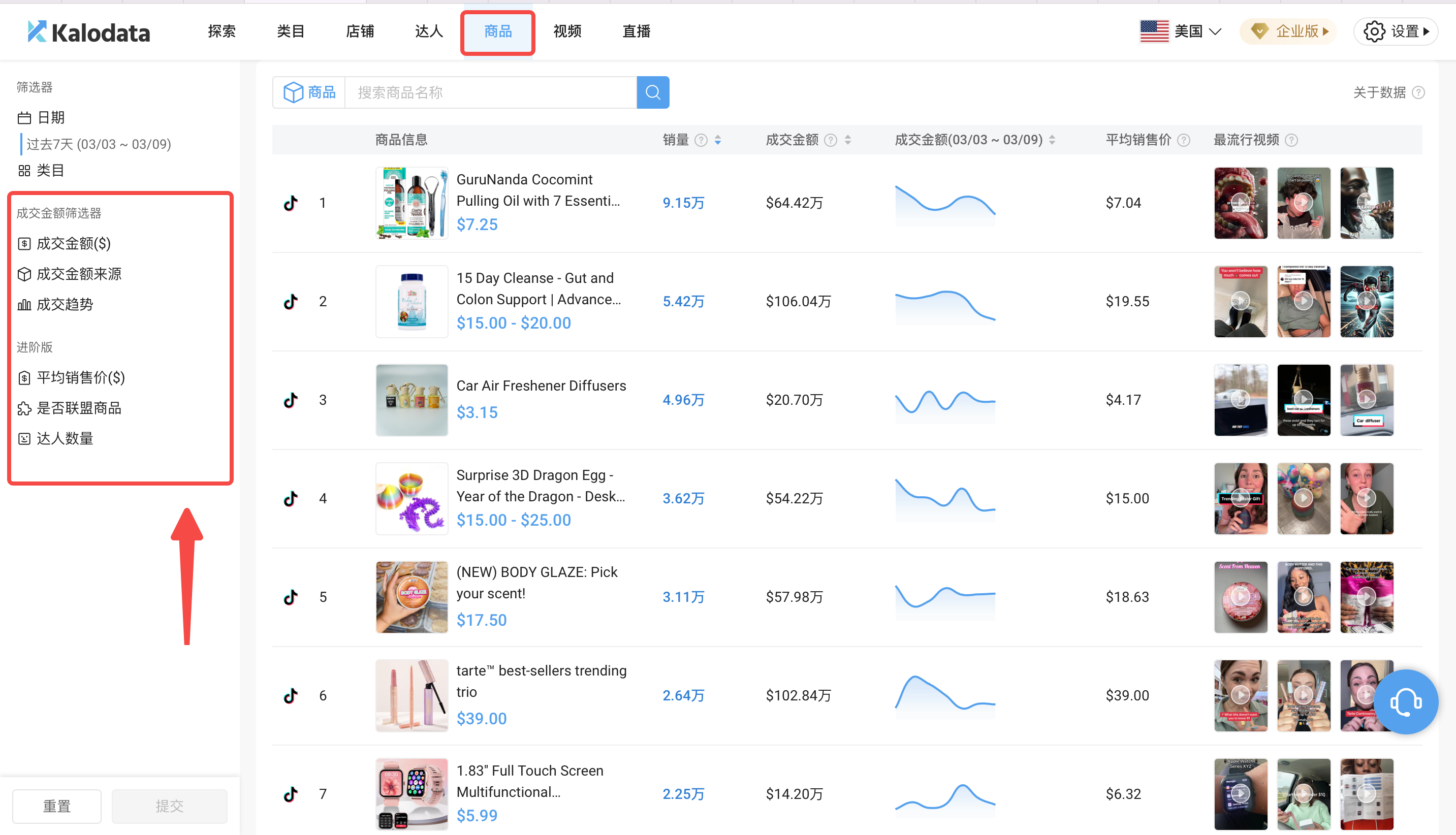Click the TikTok icon in row 1
Image resolution: width=1456 pixels, height=835 pixels.
[291, 203]
